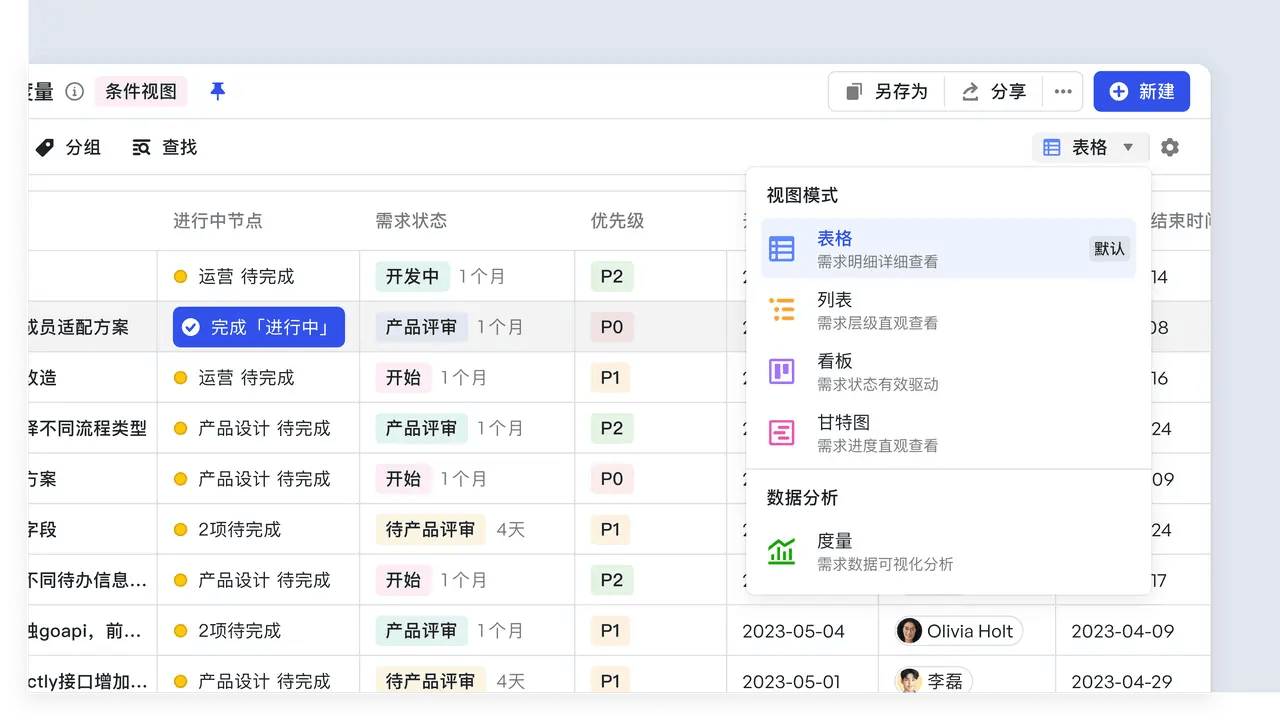Click the 成员适配方案 requirement name
Viewport: 1280px width, 727px height.
pyautogui.click(x=78, y=327)
